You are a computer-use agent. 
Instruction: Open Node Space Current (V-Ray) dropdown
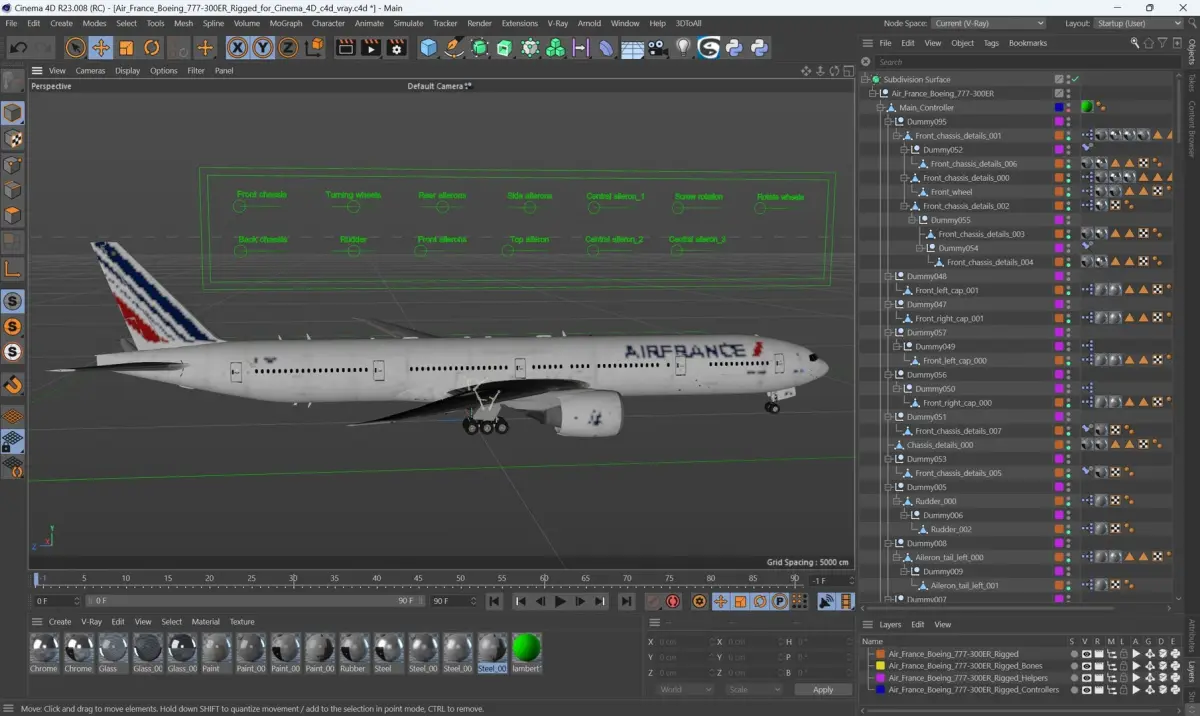point(988,23)
